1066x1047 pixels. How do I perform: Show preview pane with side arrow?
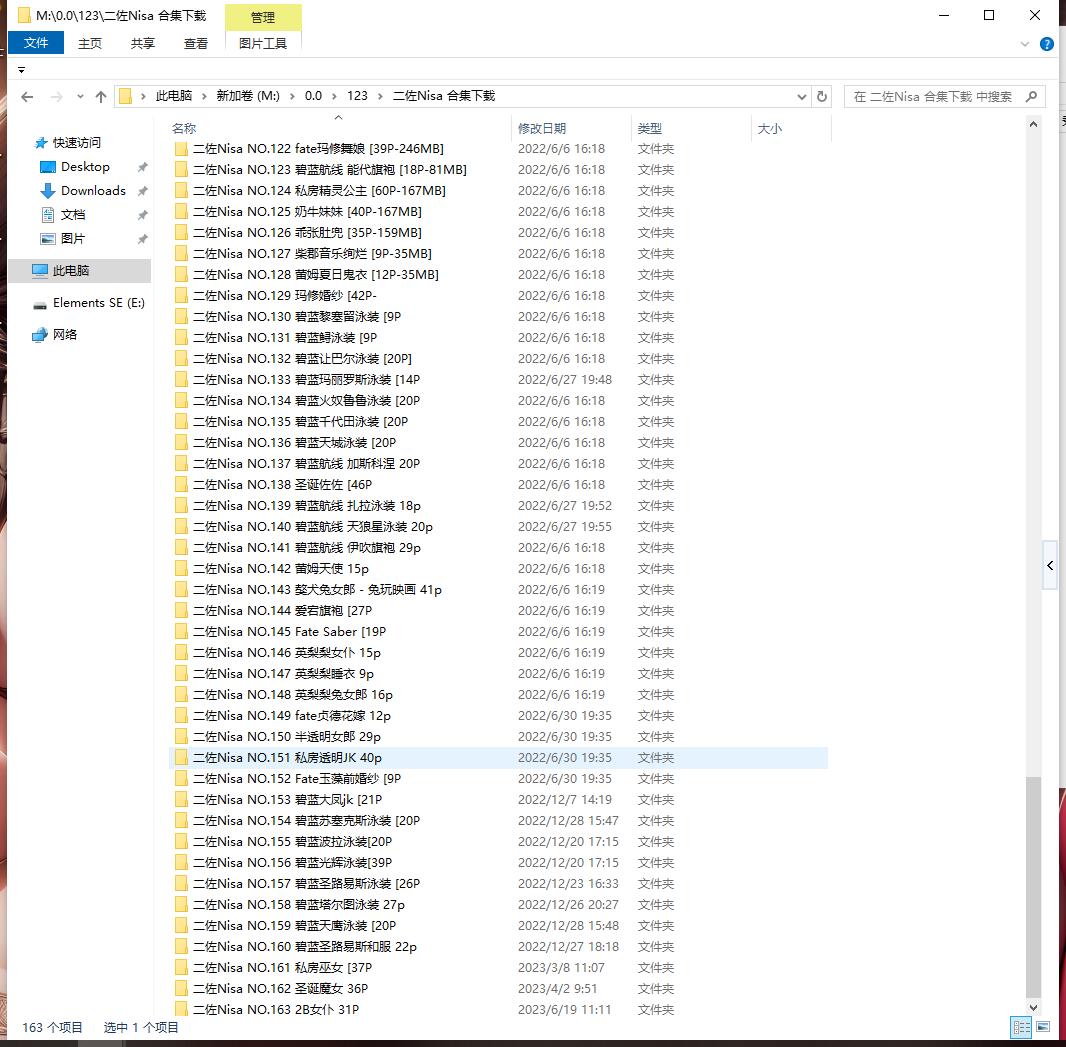click(x=1050, y=566)
